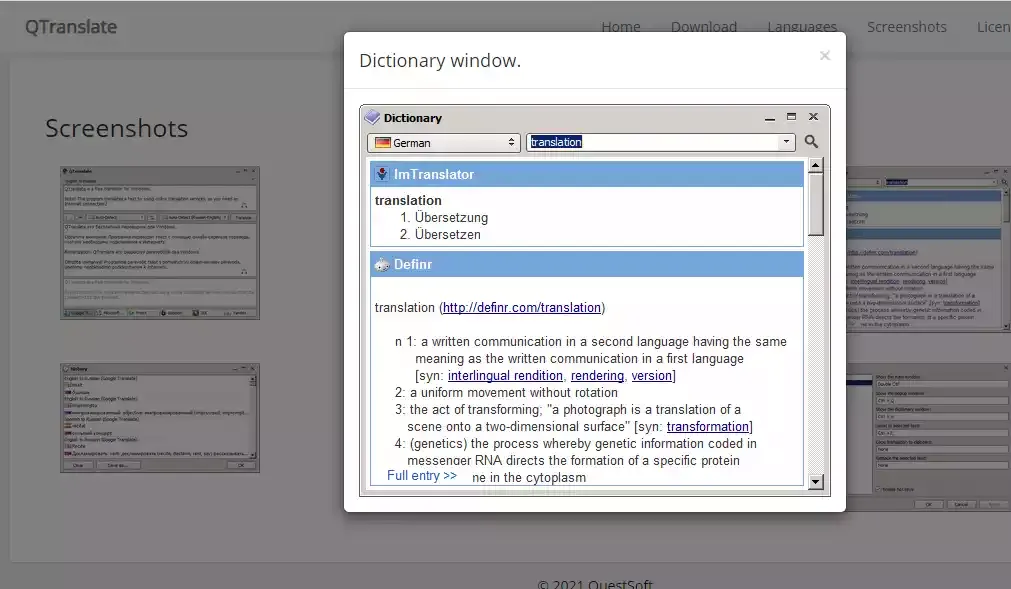Expand the translation search history dropdown arrow
Viewport: 1011px width, 589px height.
click(x=786, y=142)
